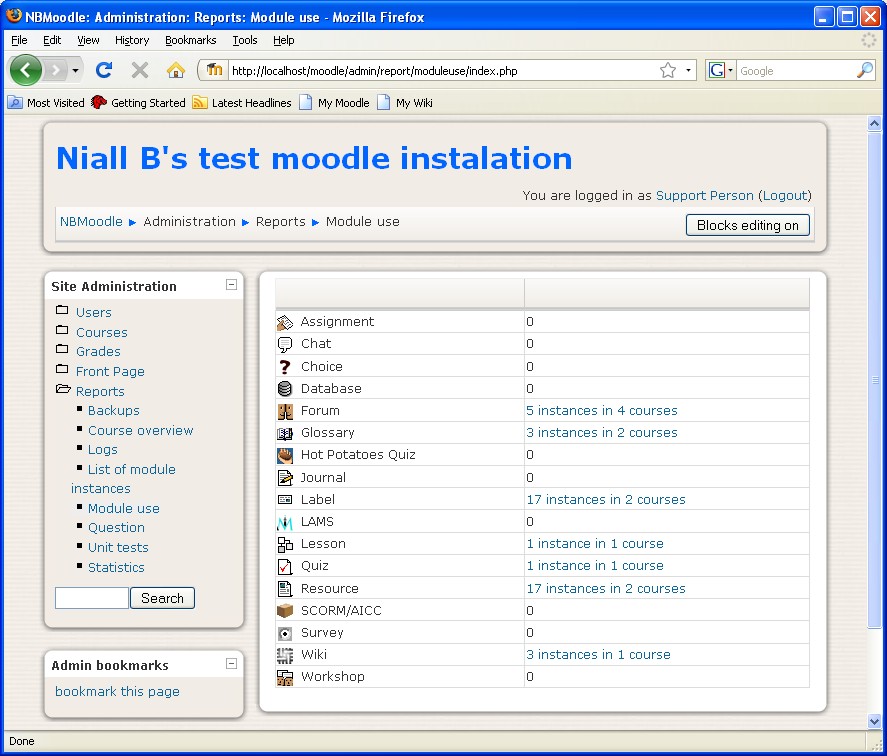
Task: Open the address bar URL dropdown arrow
Action: click(x=688, y=70)
